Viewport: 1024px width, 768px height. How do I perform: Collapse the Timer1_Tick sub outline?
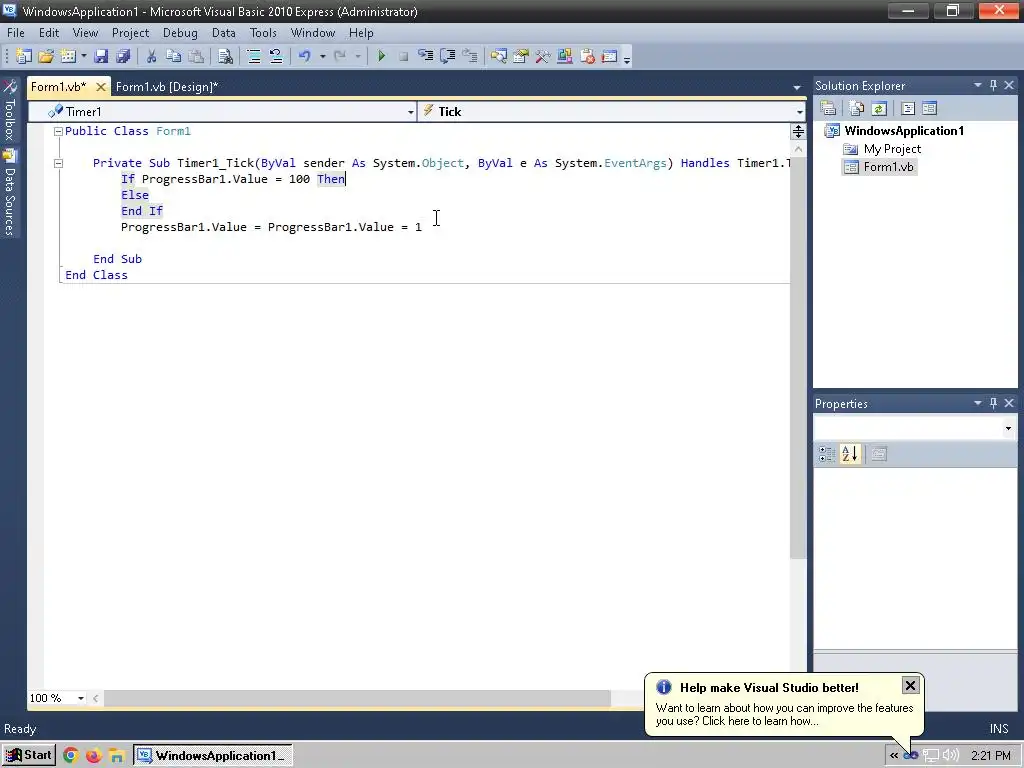click(x=58, y=163)
